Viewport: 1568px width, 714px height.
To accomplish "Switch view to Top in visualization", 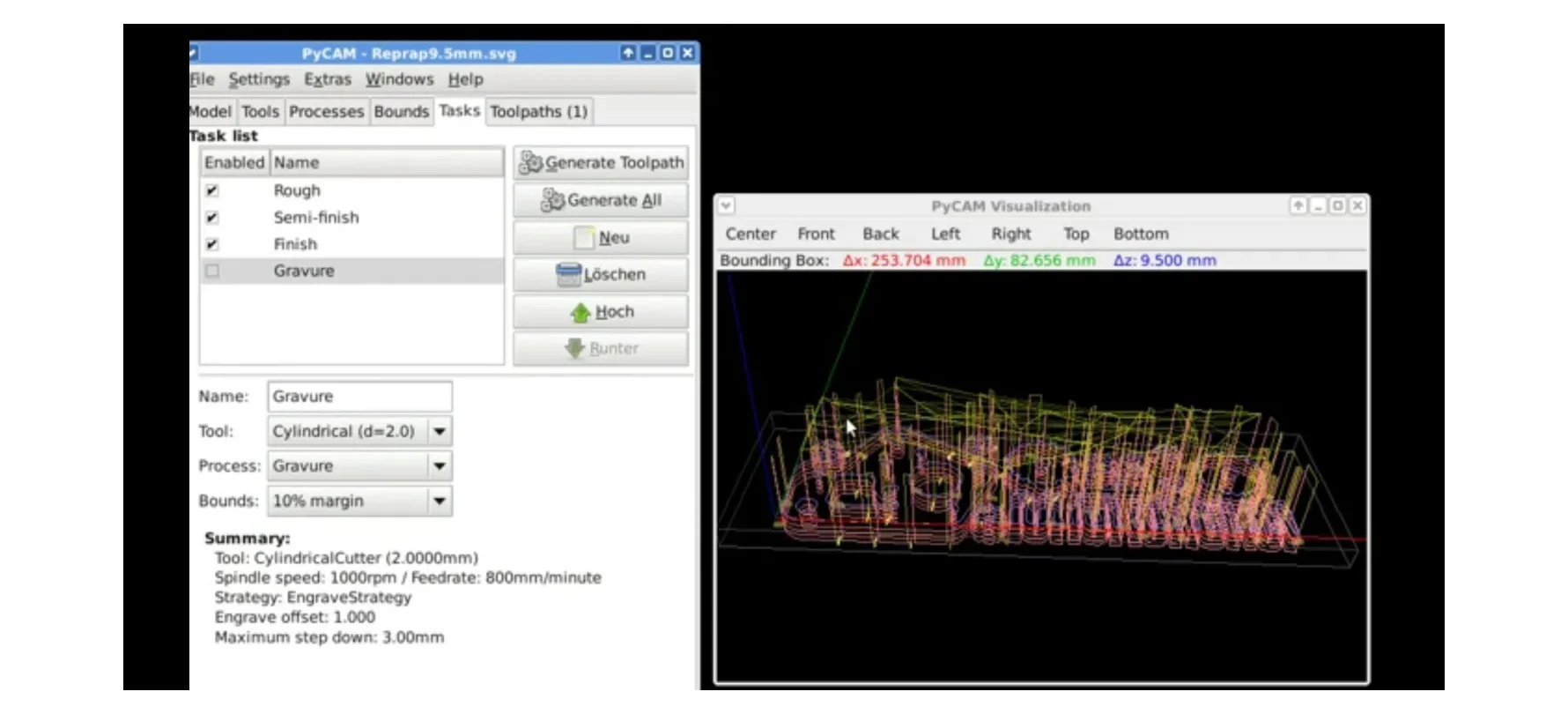I will click(1076, 234).
